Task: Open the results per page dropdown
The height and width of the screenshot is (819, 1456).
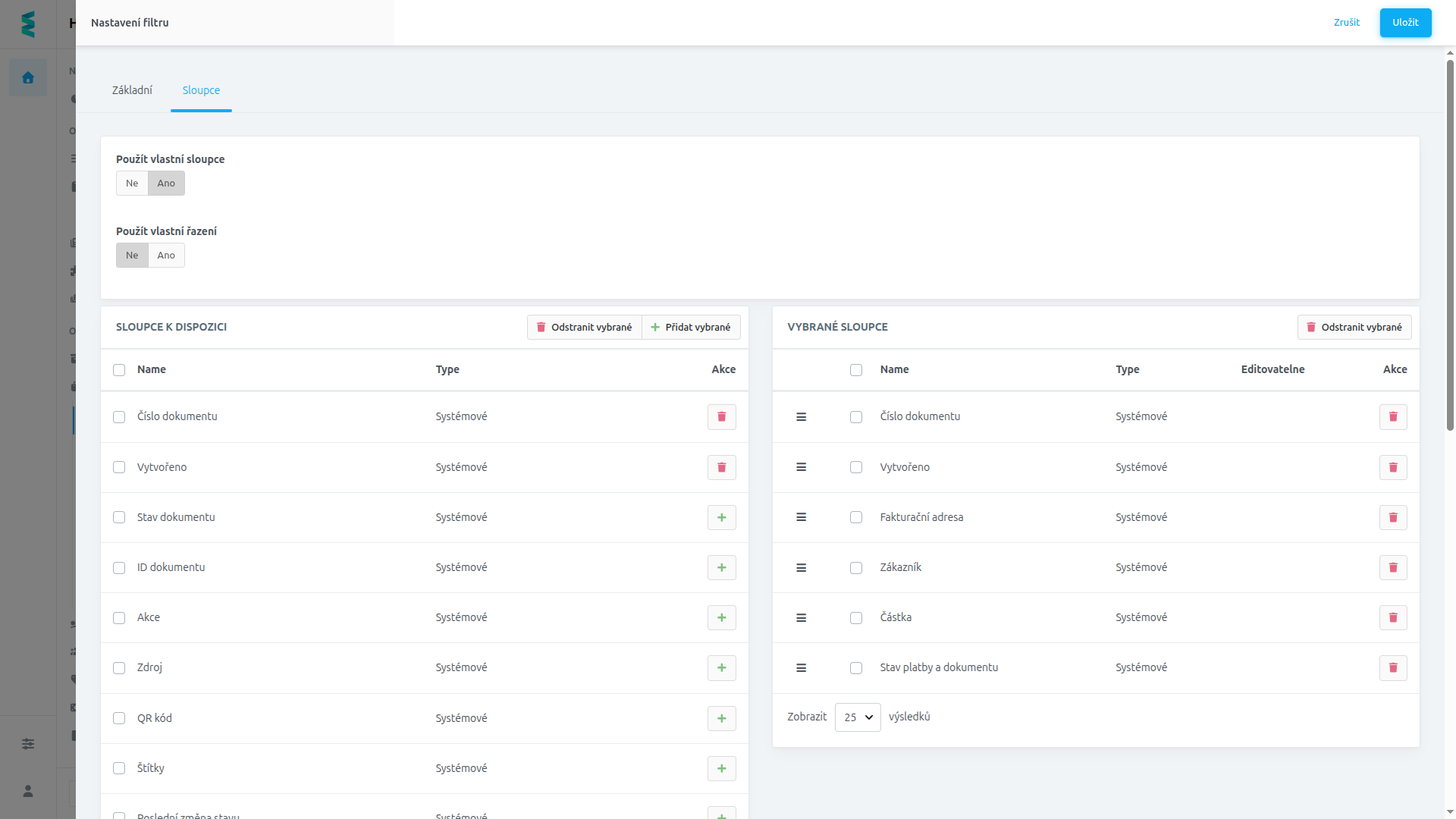Action: [x=858, y=717]
